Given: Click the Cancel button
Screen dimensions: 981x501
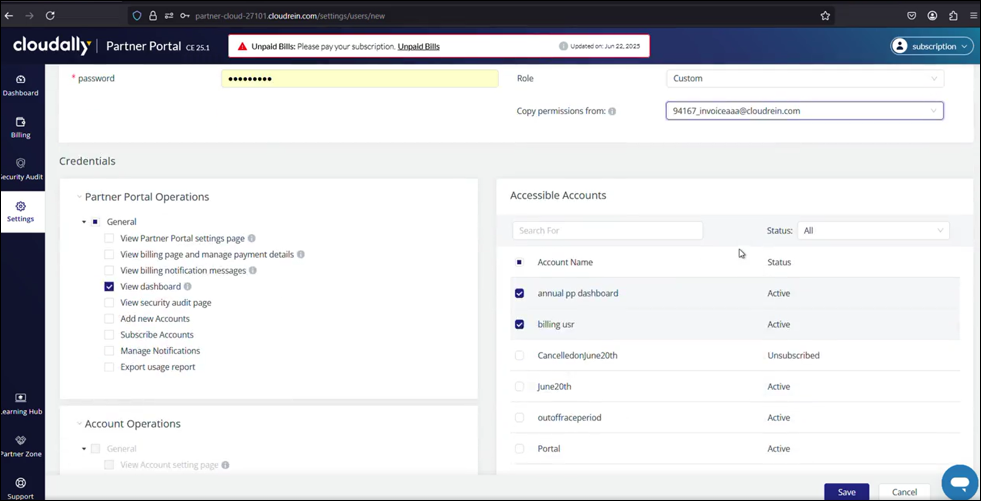Looking at the screenshot, I should point(904,492).
